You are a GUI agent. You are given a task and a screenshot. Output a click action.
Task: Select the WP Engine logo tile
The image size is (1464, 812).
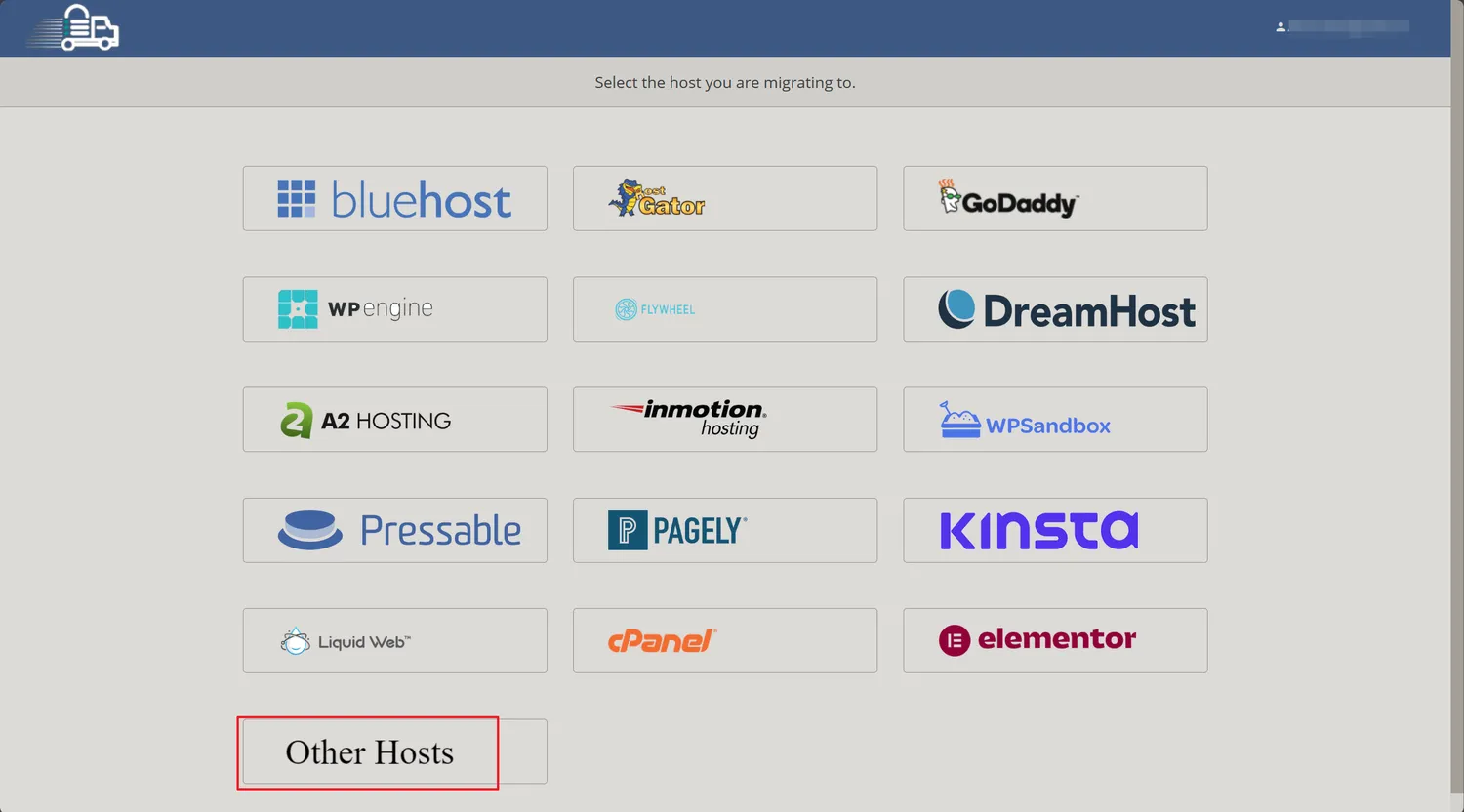(x=394, y=309)
